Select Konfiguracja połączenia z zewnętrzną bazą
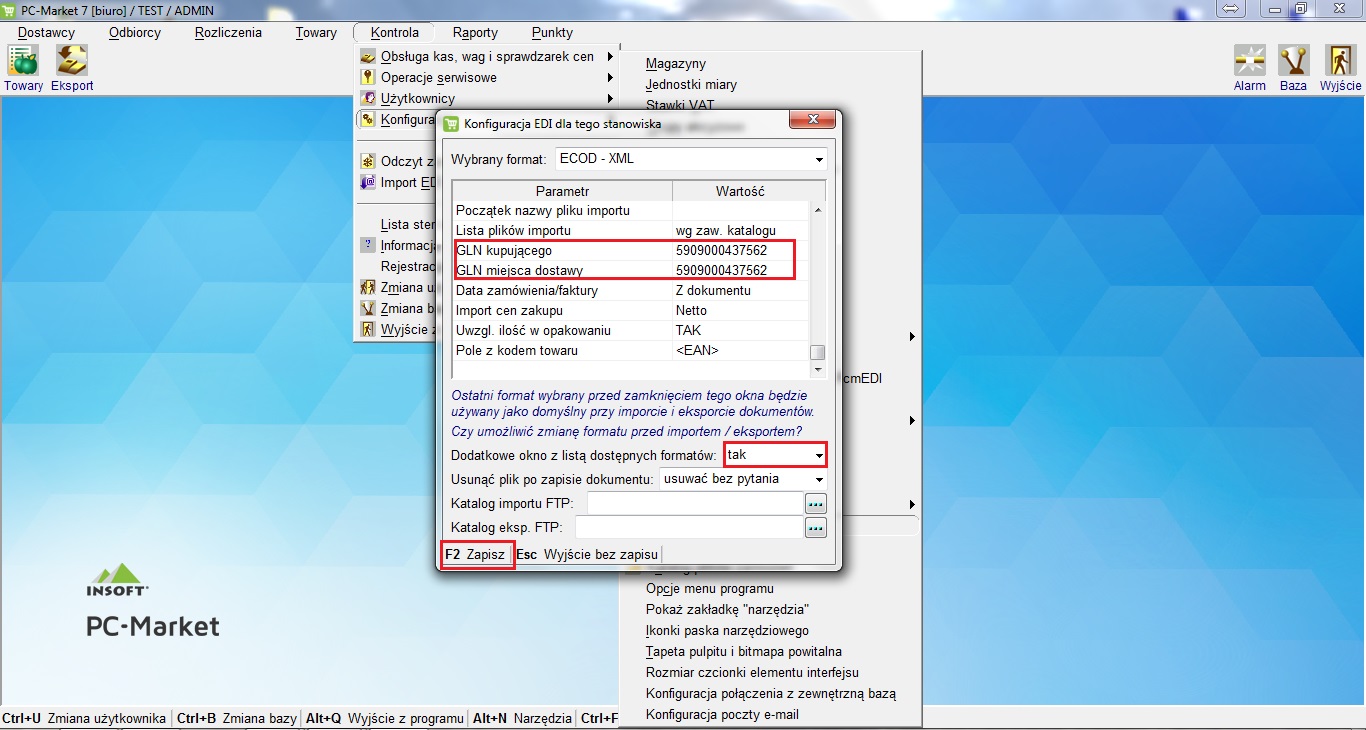This screenshot has width=1366, height=730. click(771, 694)
